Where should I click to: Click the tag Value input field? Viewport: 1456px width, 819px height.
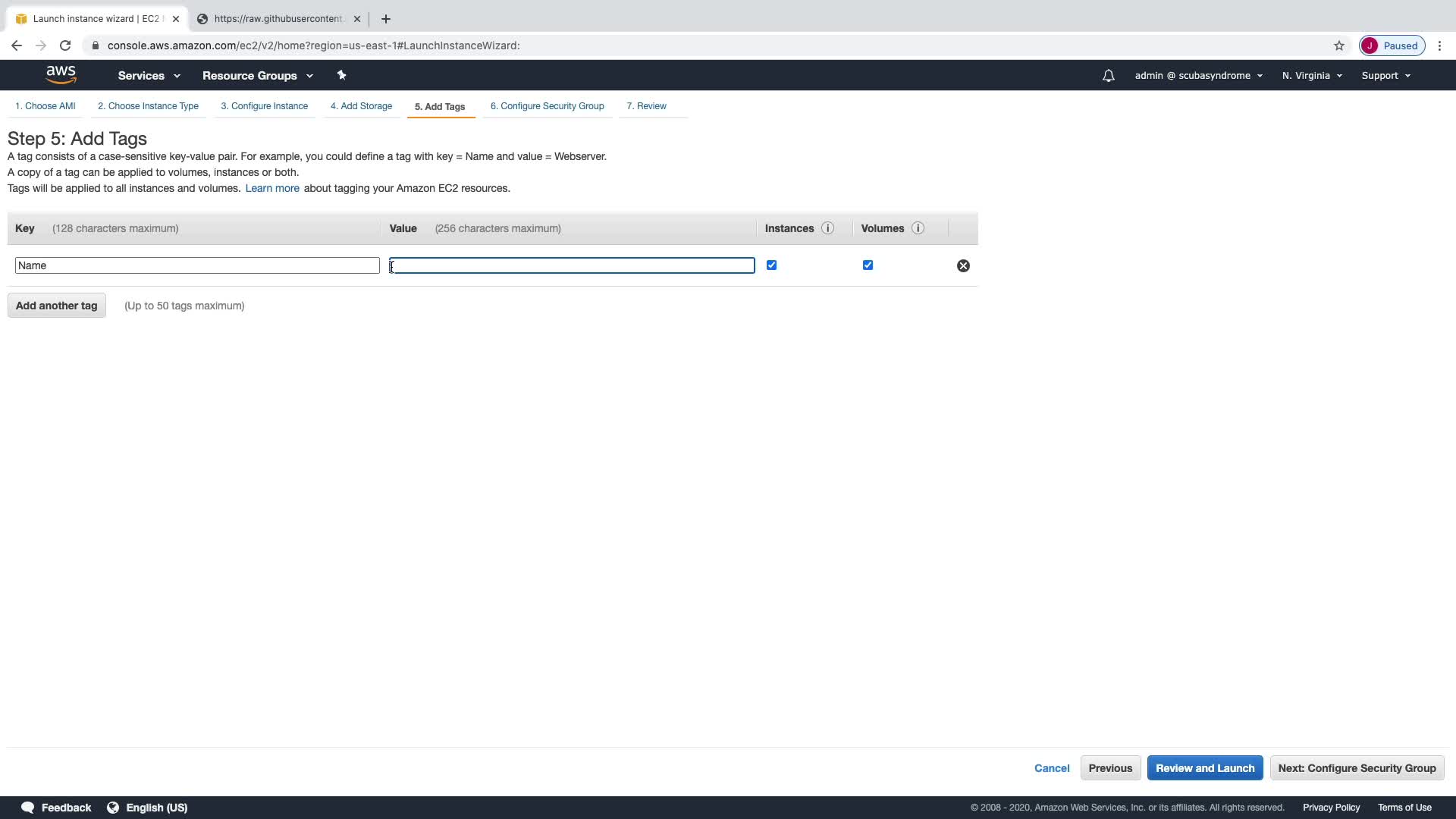(572, 265)
